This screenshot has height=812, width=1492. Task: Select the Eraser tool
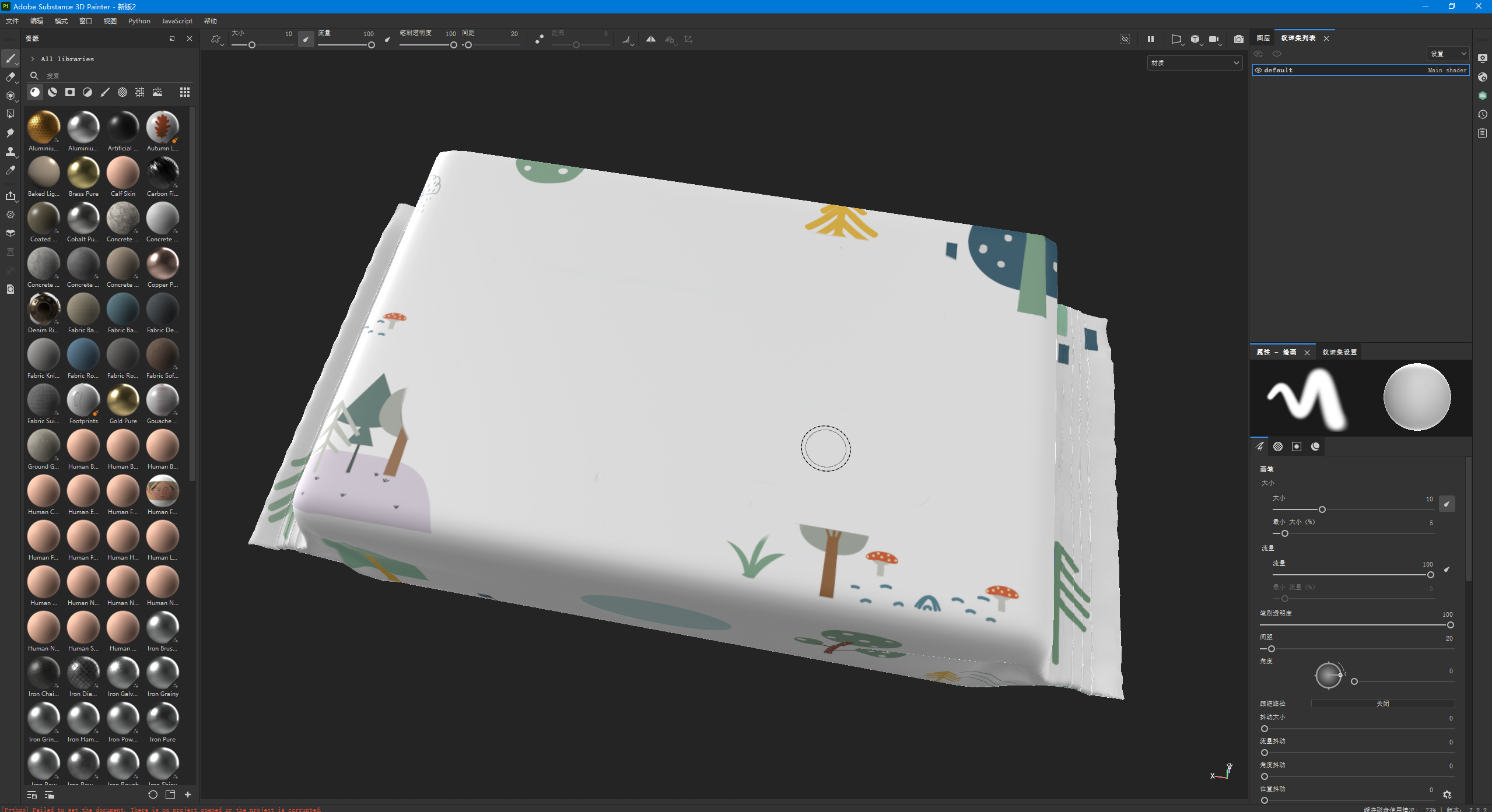(x=10, y=76)
